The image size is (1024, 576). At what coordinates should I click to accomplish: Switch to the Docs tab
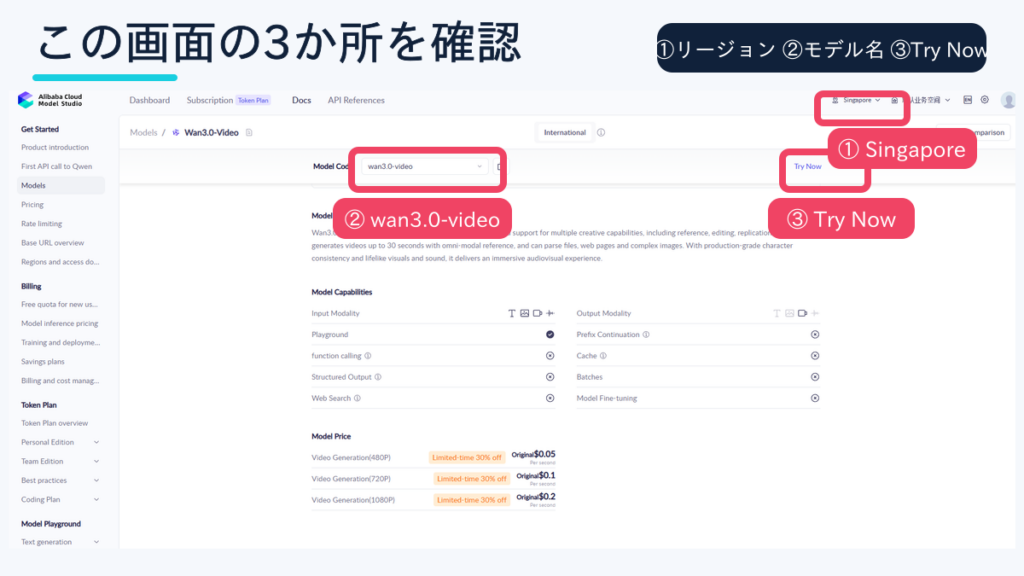click(x=301, y=100)
